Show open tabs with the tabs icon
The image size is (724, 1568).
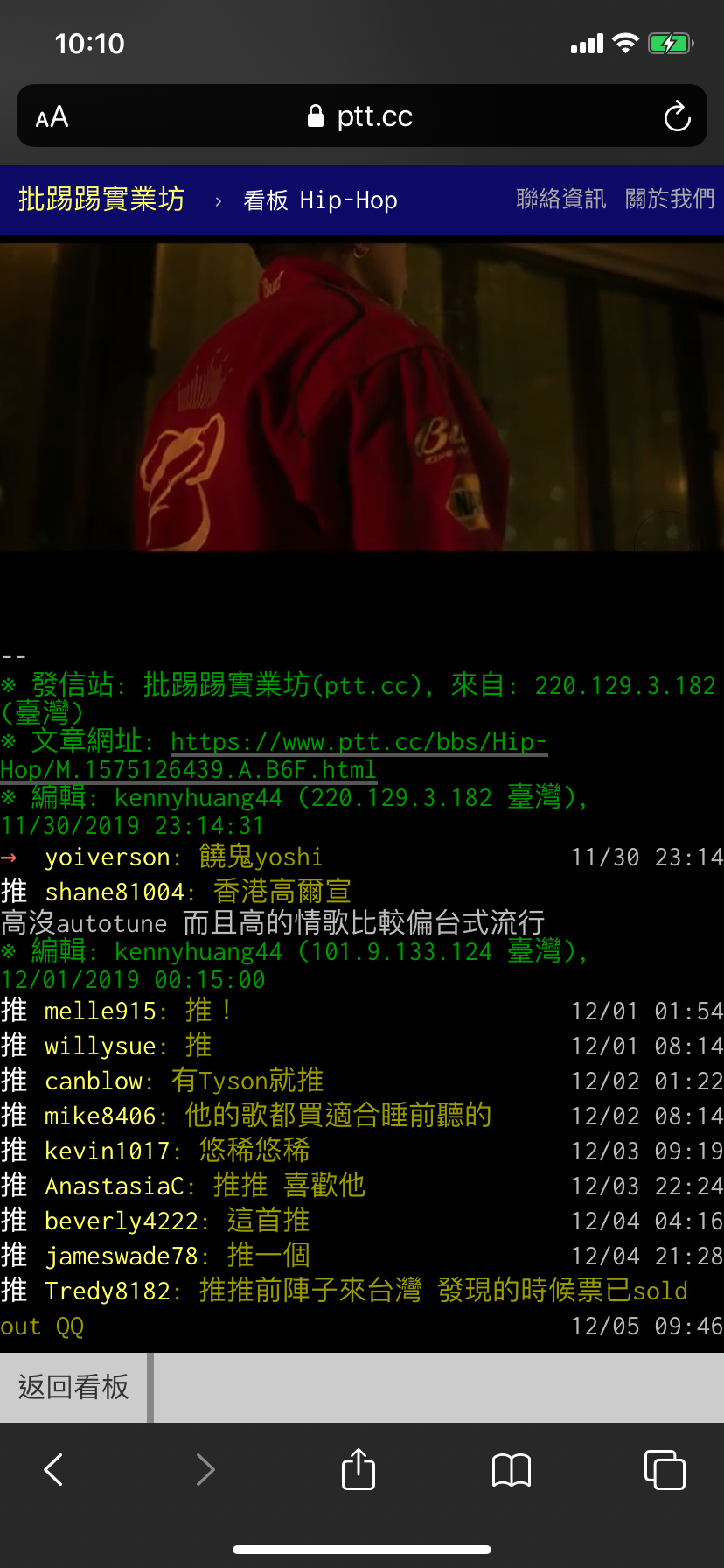pyautogui.click(x=665, y=1469)
